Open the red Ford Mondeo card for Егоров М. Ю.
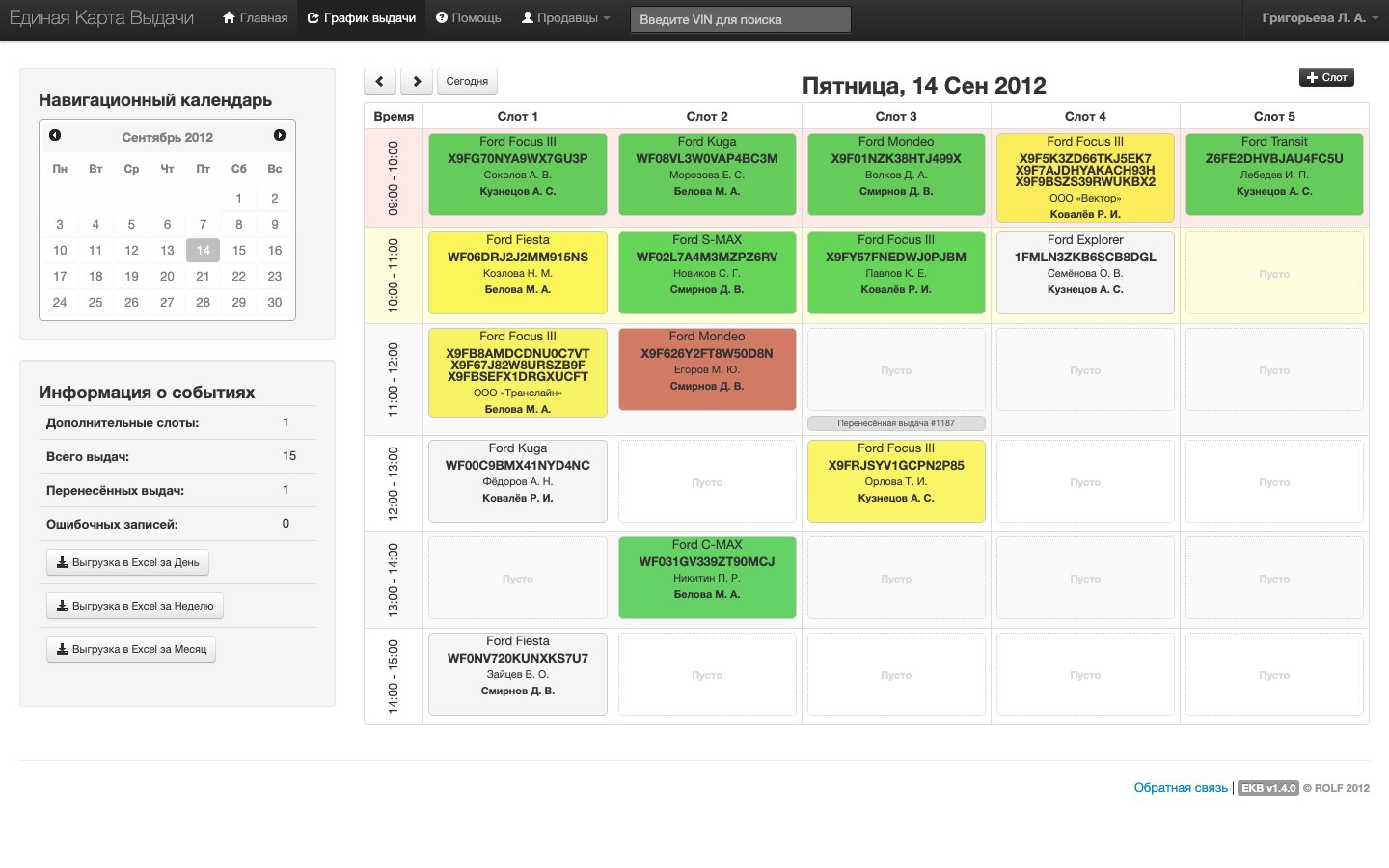 tap(707, 369)
